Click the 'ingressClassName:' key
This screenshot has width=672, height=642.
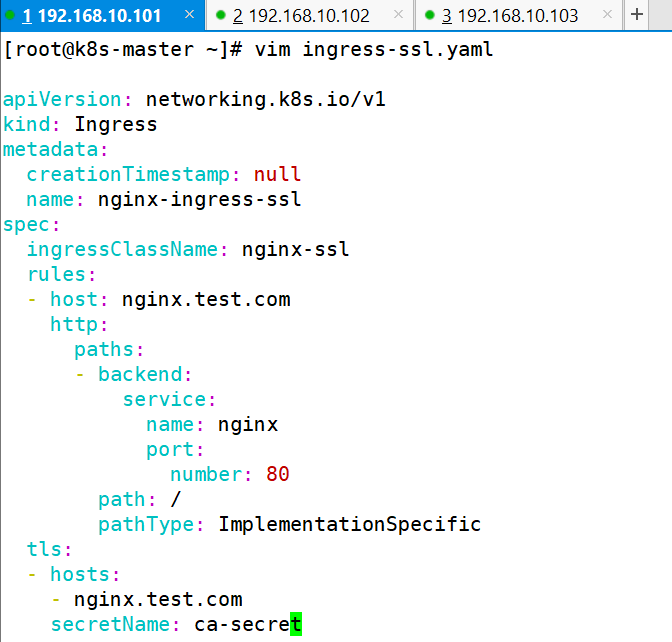coord(127,249)
